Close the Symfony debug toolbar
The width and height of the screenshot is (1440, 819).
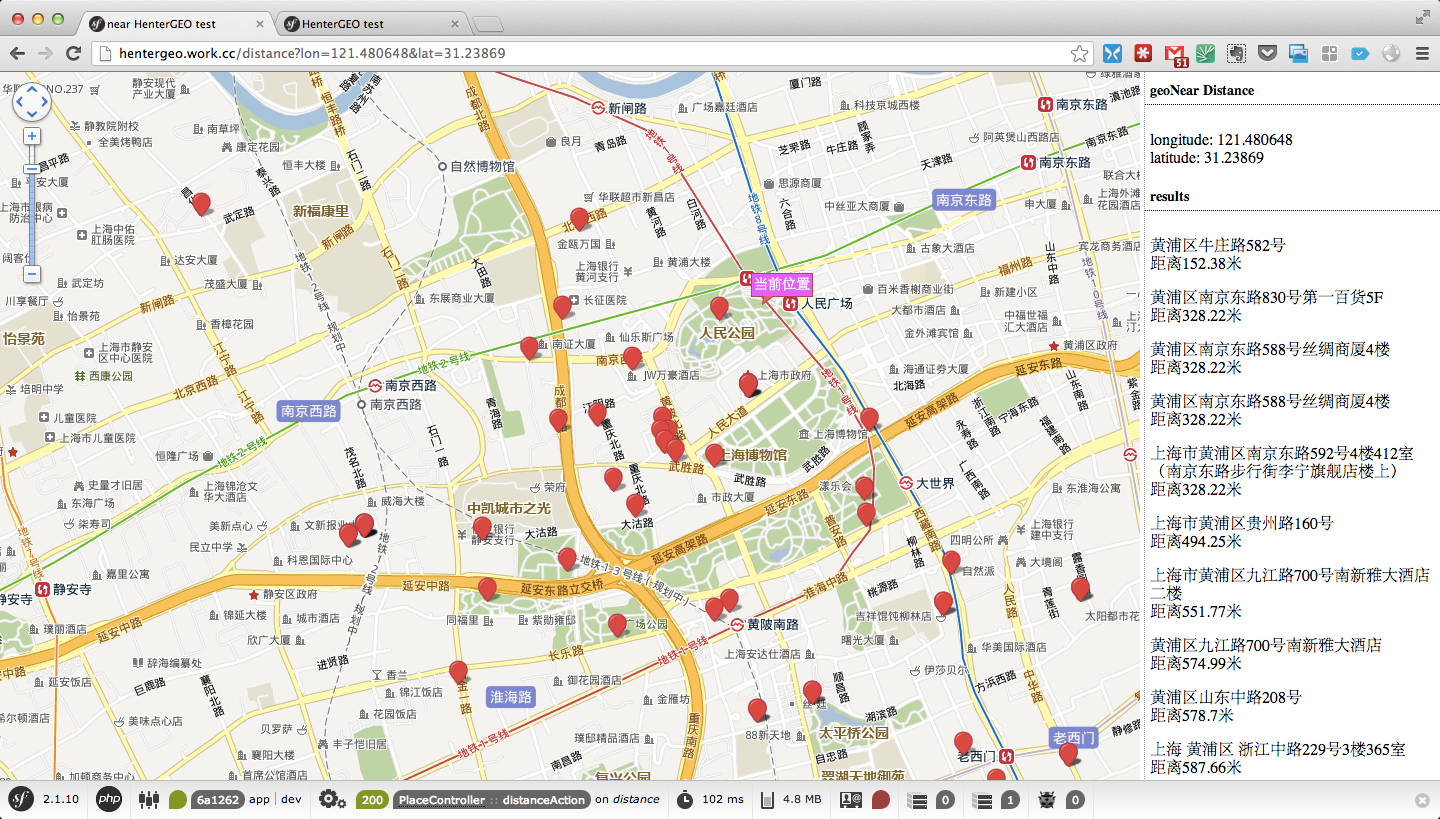pyautogui.click(x=1422, y=800)
